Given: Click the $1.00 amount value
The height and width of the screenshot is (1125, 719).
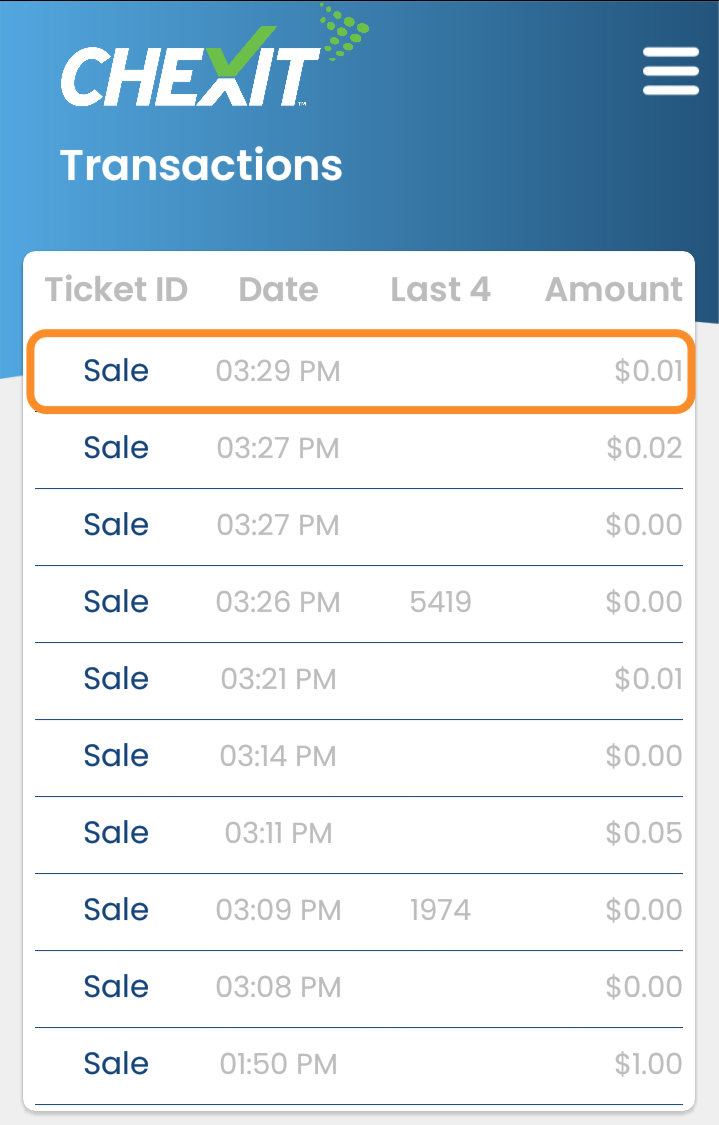Looking at the screenshot, I should tap(649, 1064).
